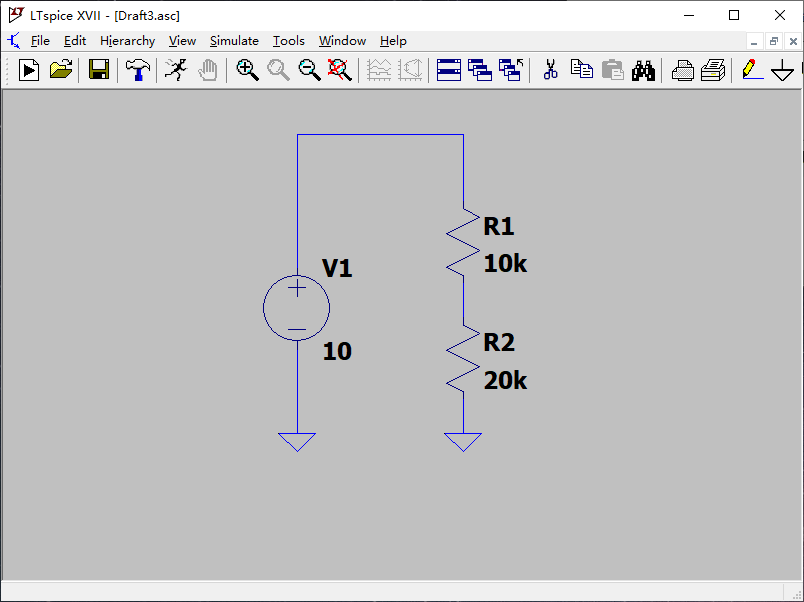
Task: Open the Help menu
Action: (393, 41)
